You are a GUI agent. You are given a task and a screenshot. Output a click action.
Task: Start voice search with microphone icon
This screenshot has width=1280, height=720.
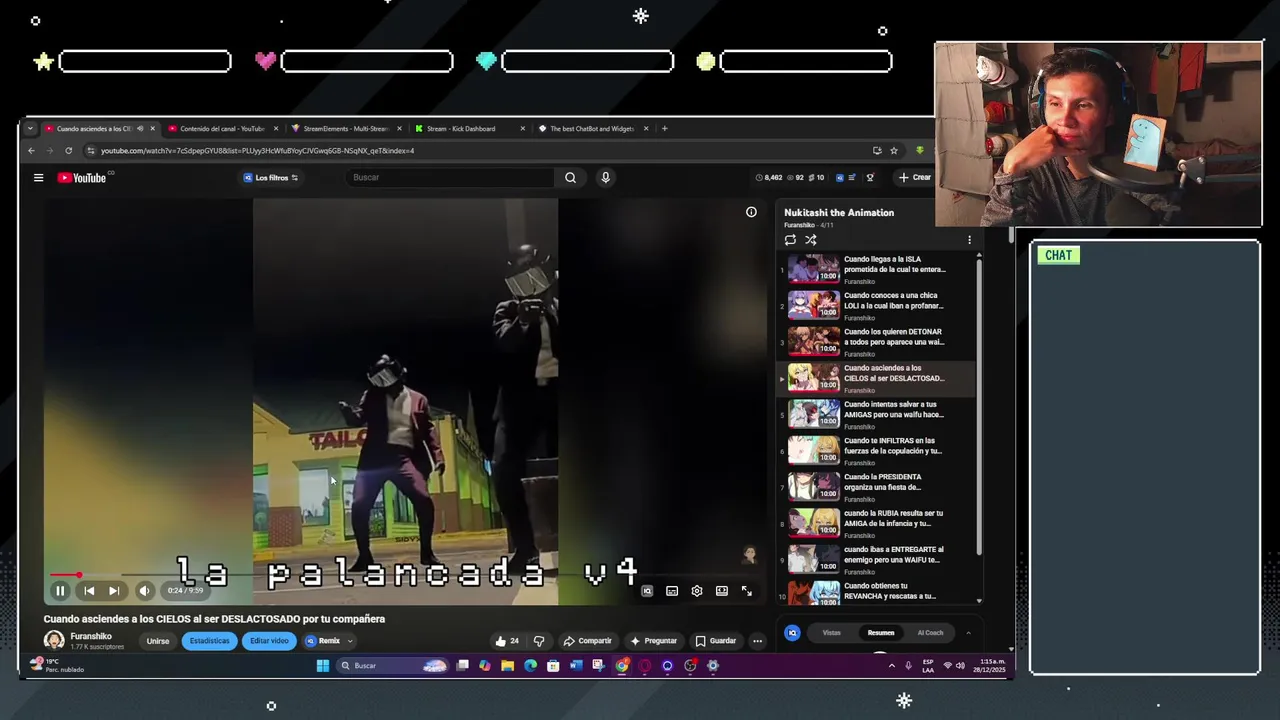pos(605,178)
